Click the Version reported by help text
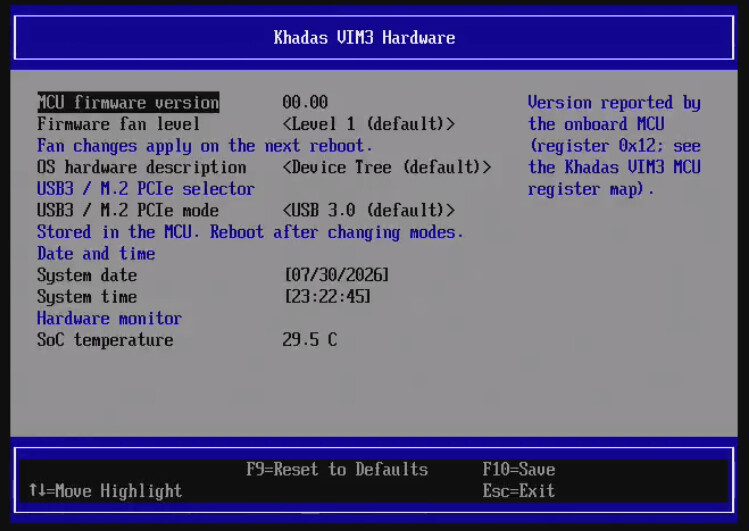The image size is (749, 531). (x=614, y=146)
